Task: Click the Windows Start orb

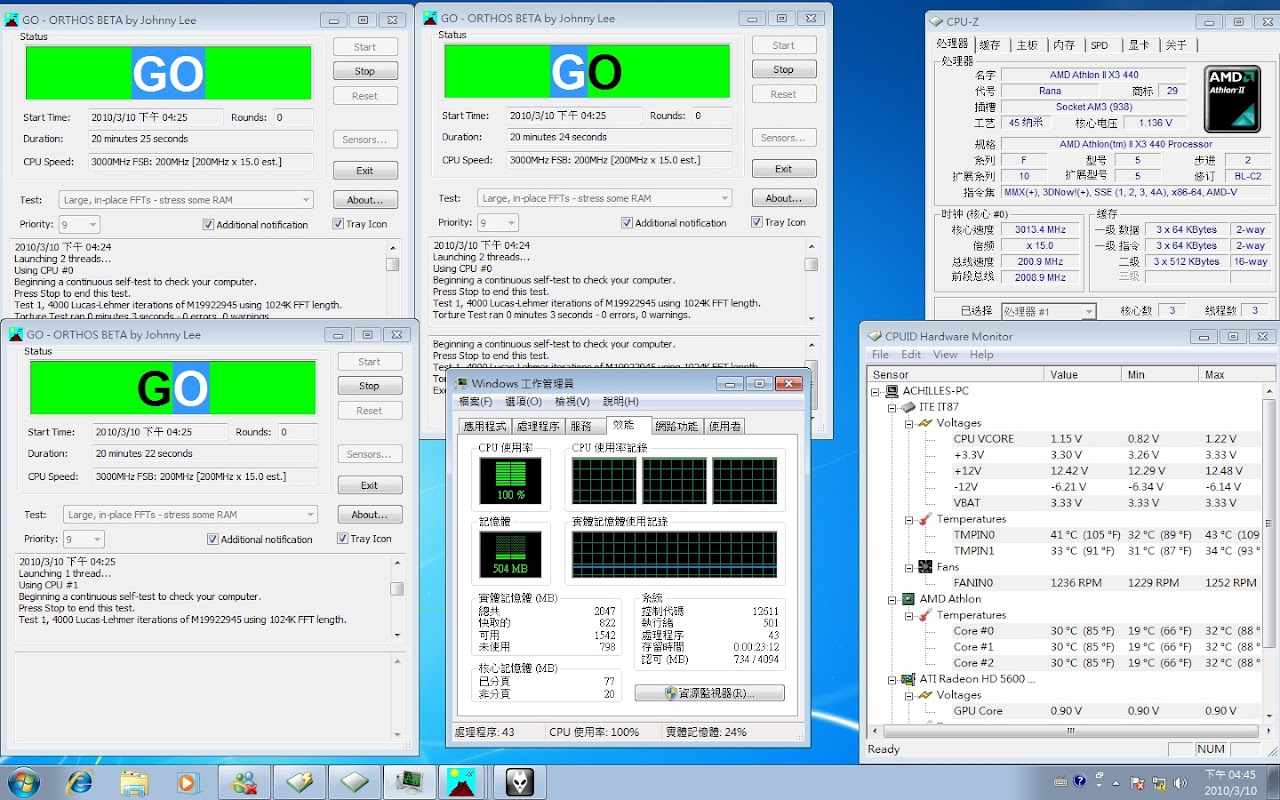Action: [x=23, y=781]
